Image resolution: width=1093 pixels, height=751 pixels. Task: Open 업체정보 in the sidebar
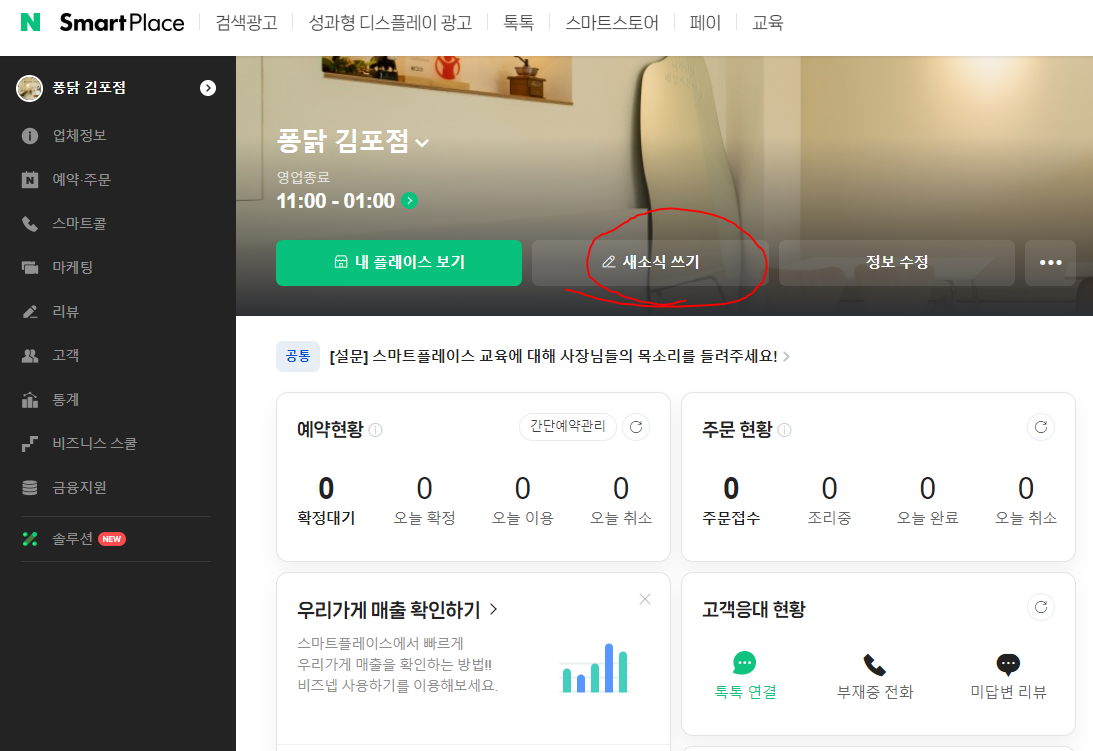click(x=79, y=135)
